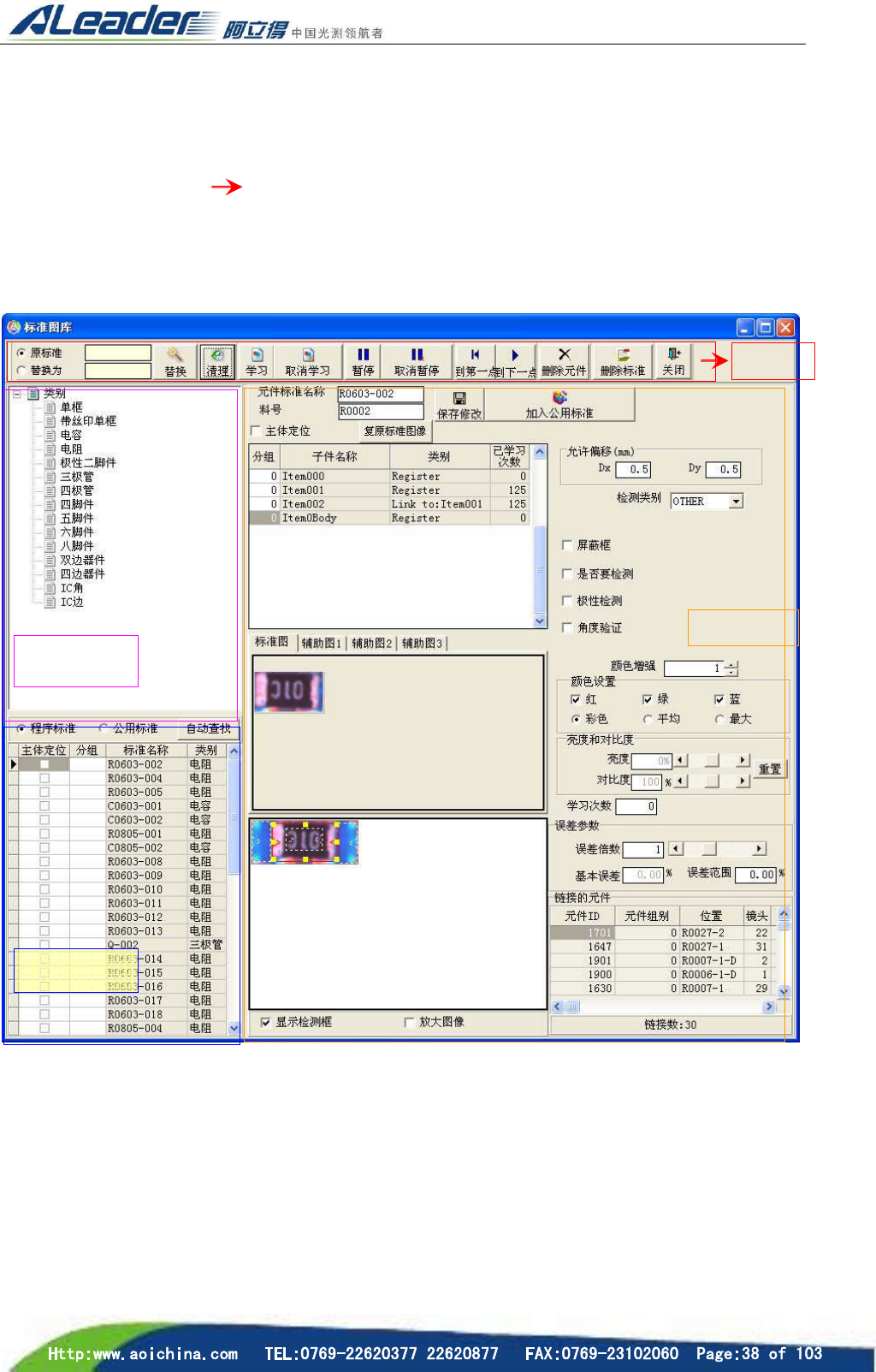Collapse the 类别 tree root node

coord(17,394)
